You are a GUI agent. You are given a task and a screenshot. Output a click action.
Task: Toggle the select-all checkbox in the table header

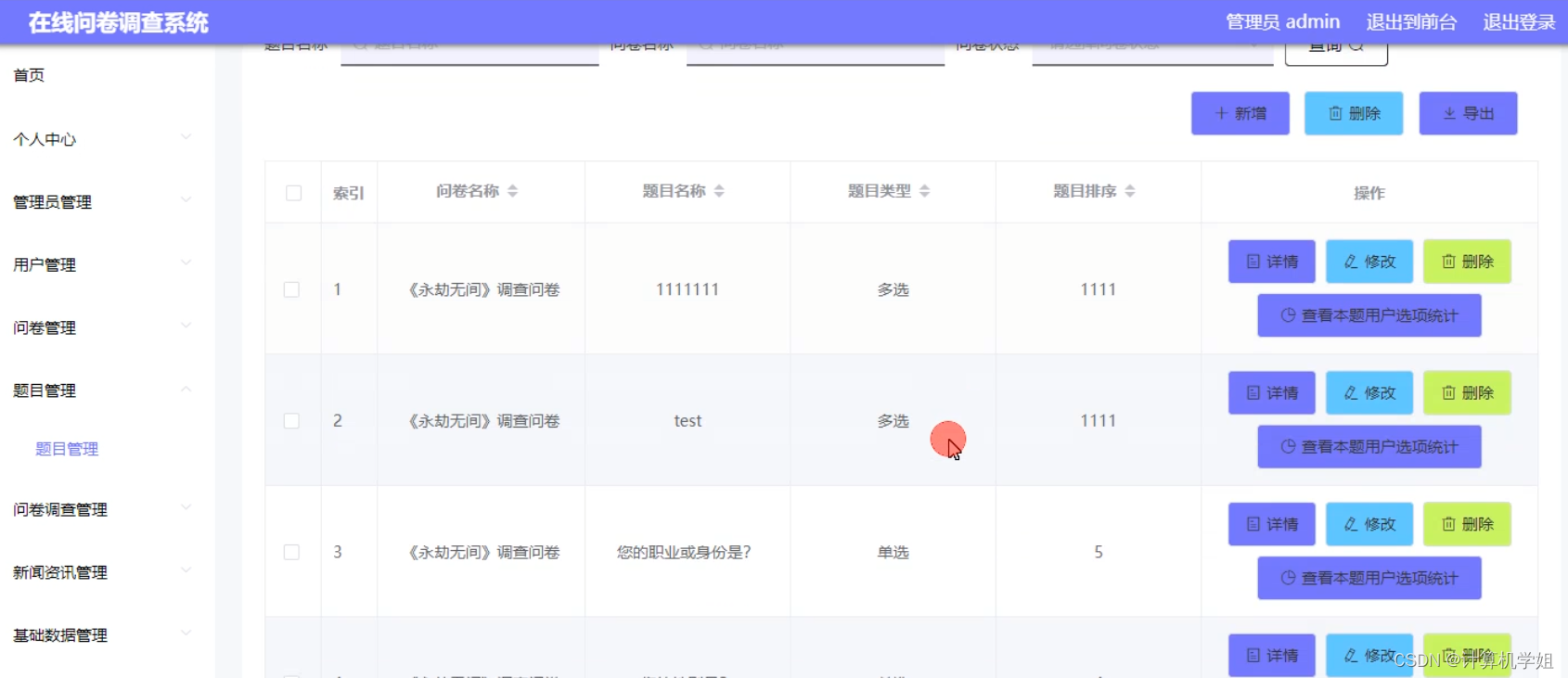(x=294, y=193)
